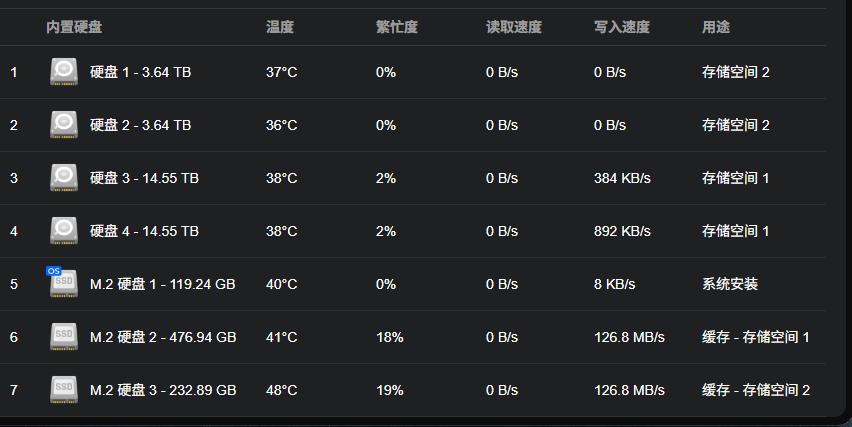Click the HDD icon for 硬盘 2
The width and height of the screenshot is (852, 427).
point(64,125)
